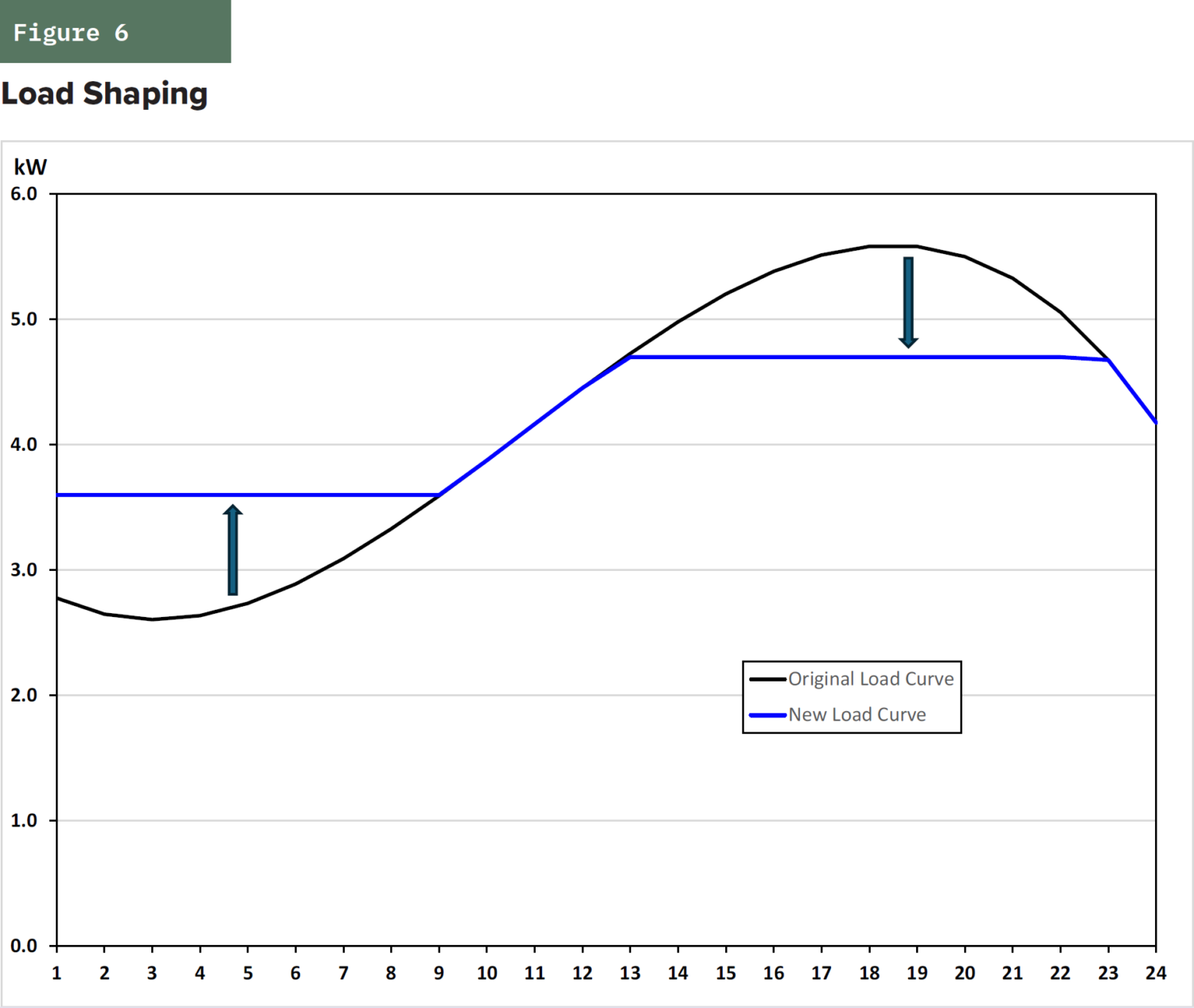Click hour 9 on the x-axis
Screen dimensions: 1194x1008
(439, 973)
